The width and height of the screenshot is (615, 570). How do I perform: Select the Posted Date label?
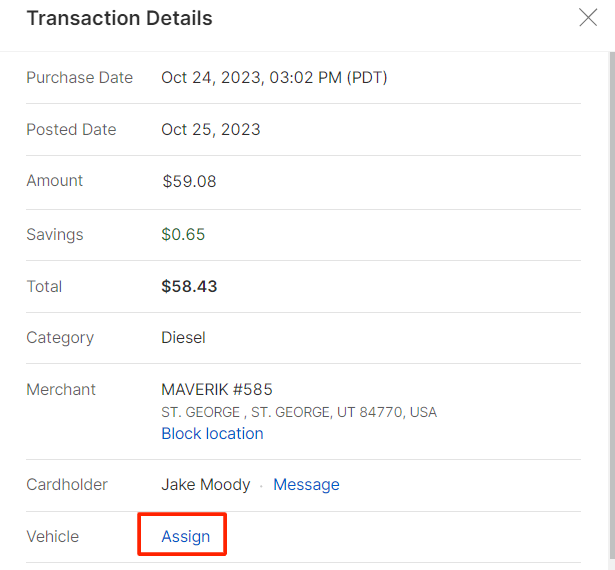point(71,130)
